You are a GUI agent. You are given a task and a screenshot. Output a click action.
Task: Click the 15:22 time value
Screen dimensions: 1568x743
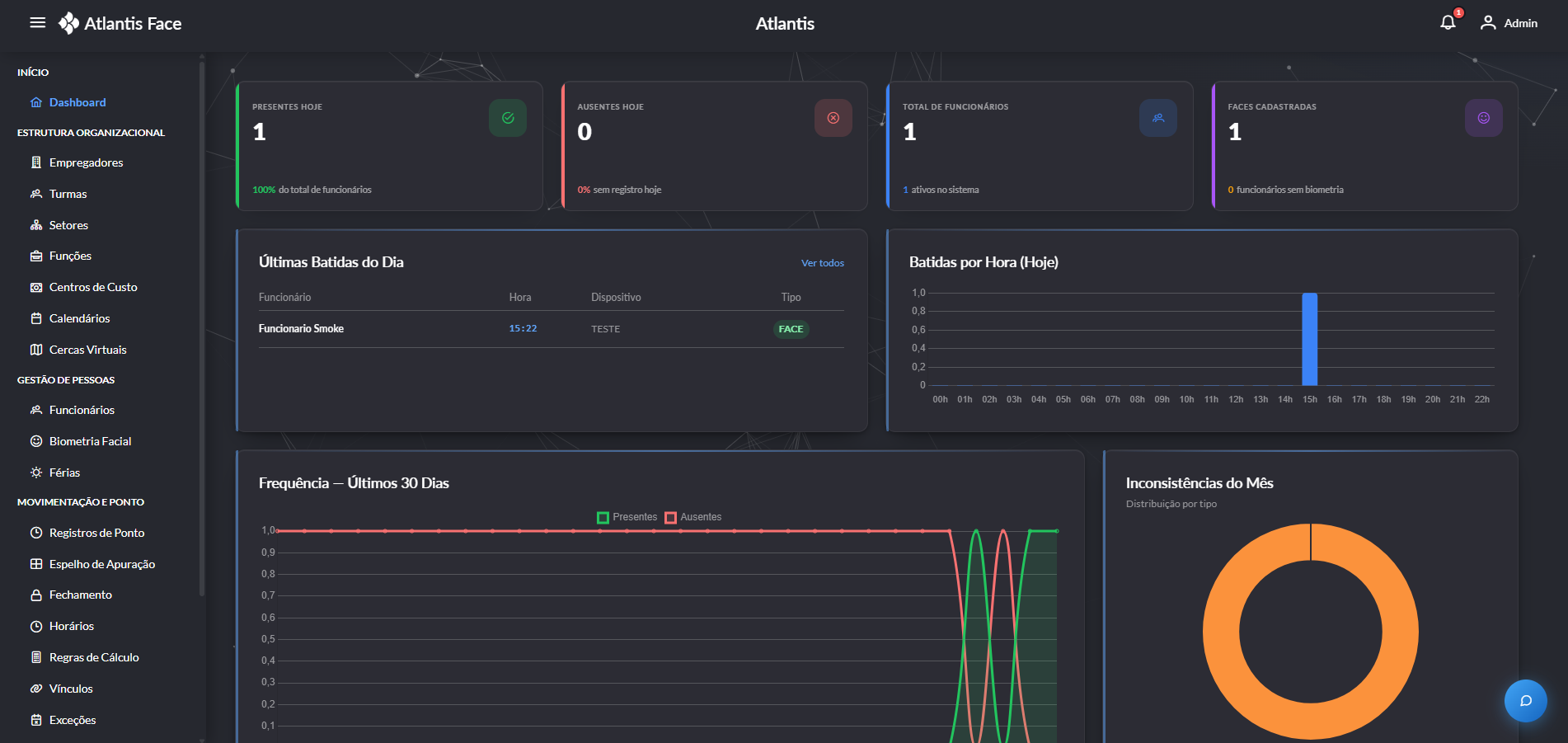(523, 328)
